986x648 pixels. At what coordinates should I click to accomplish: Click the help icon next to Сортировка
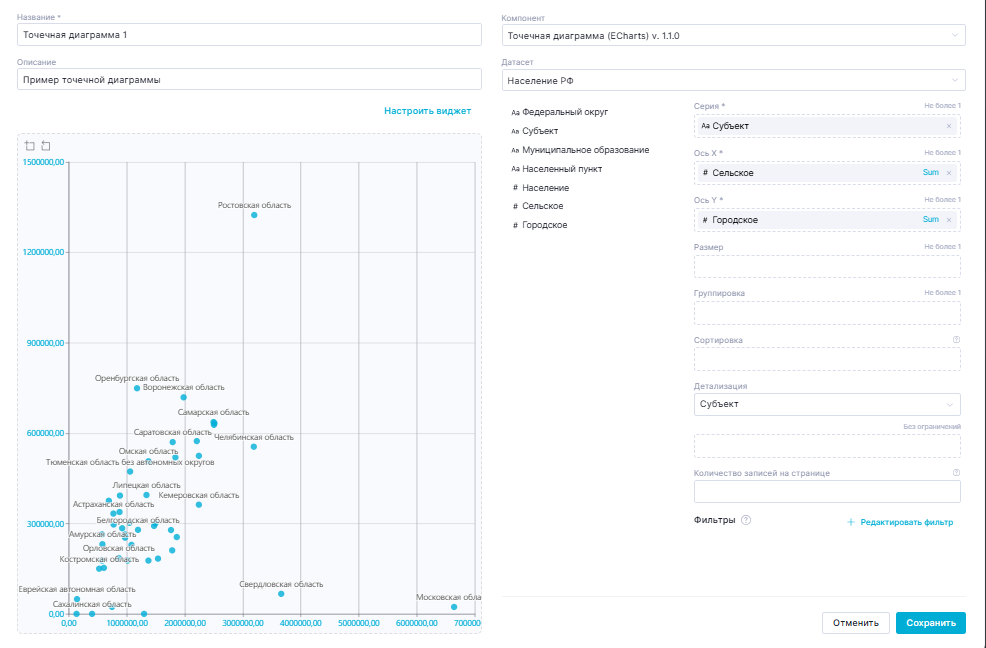coord(956,340)
